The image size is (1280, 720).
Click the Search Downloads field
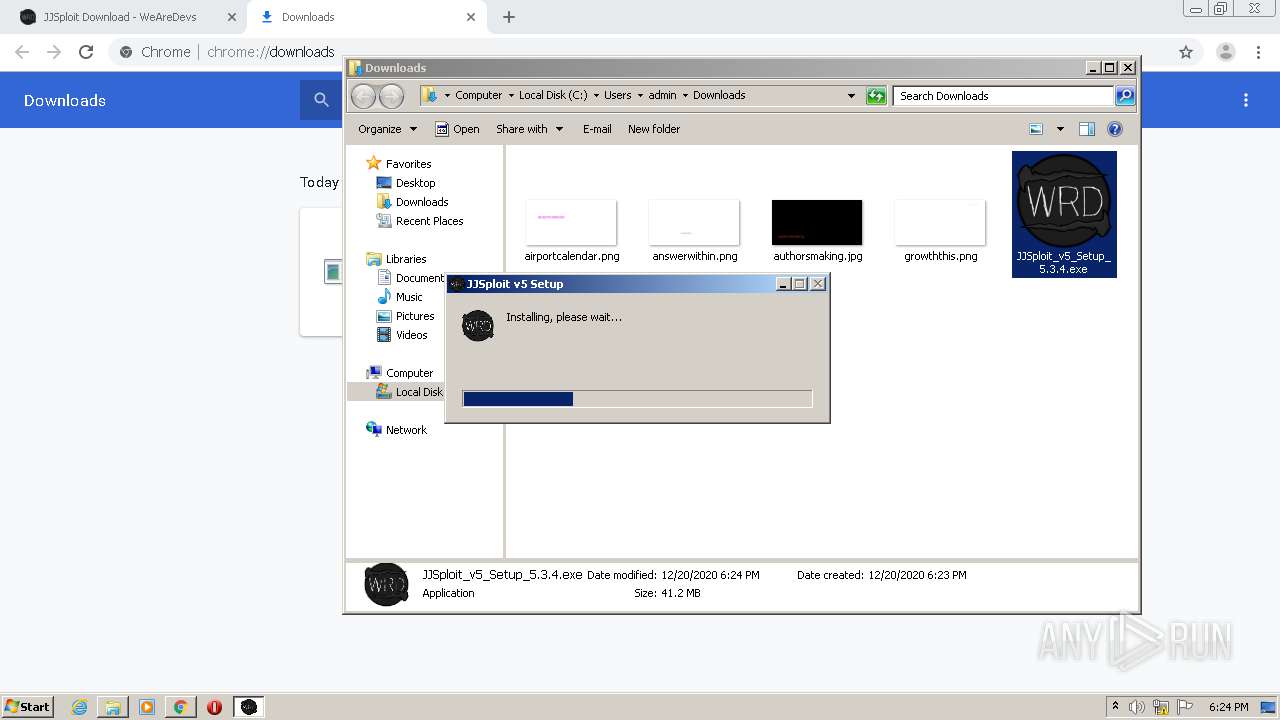tap(1003, 96)
